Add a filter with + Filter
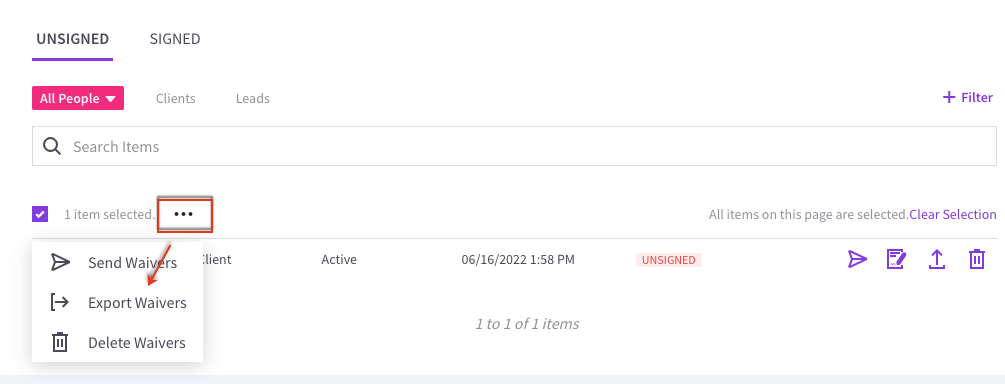The width and height of the screenshot is (1005, 384). [967, 97]
